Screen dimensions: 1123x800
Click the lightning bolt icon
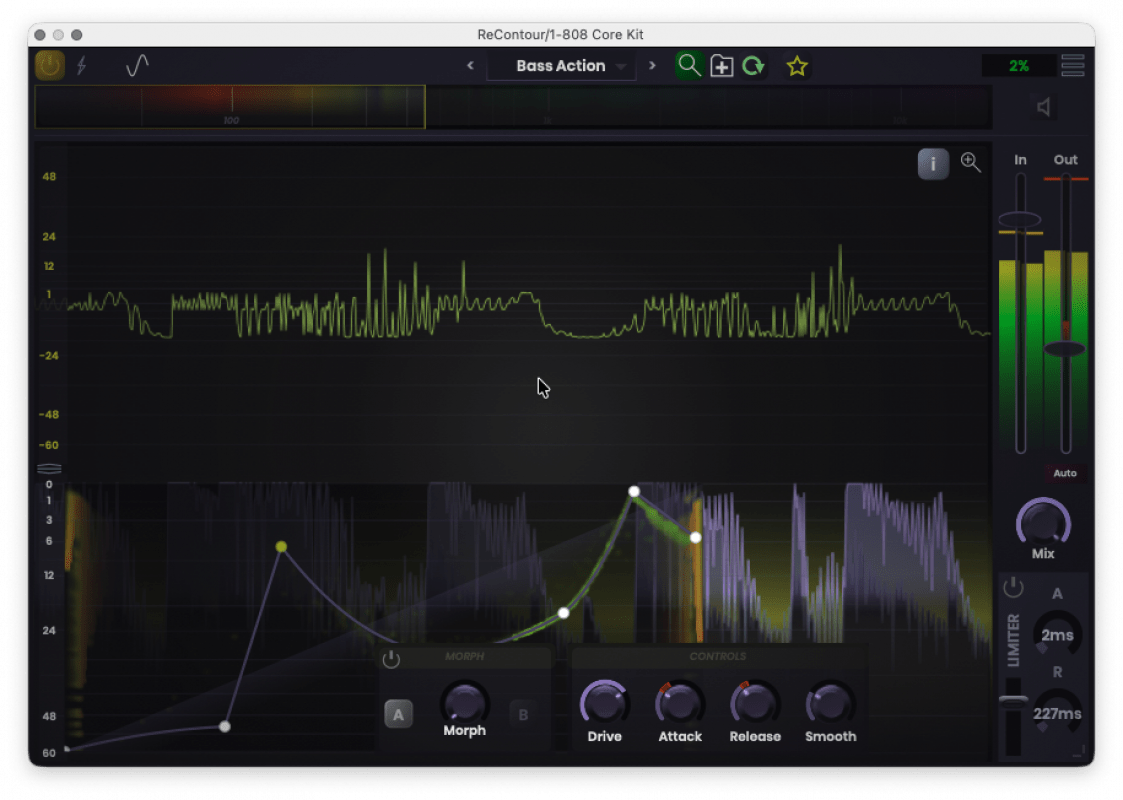click(x=82, y=66)
